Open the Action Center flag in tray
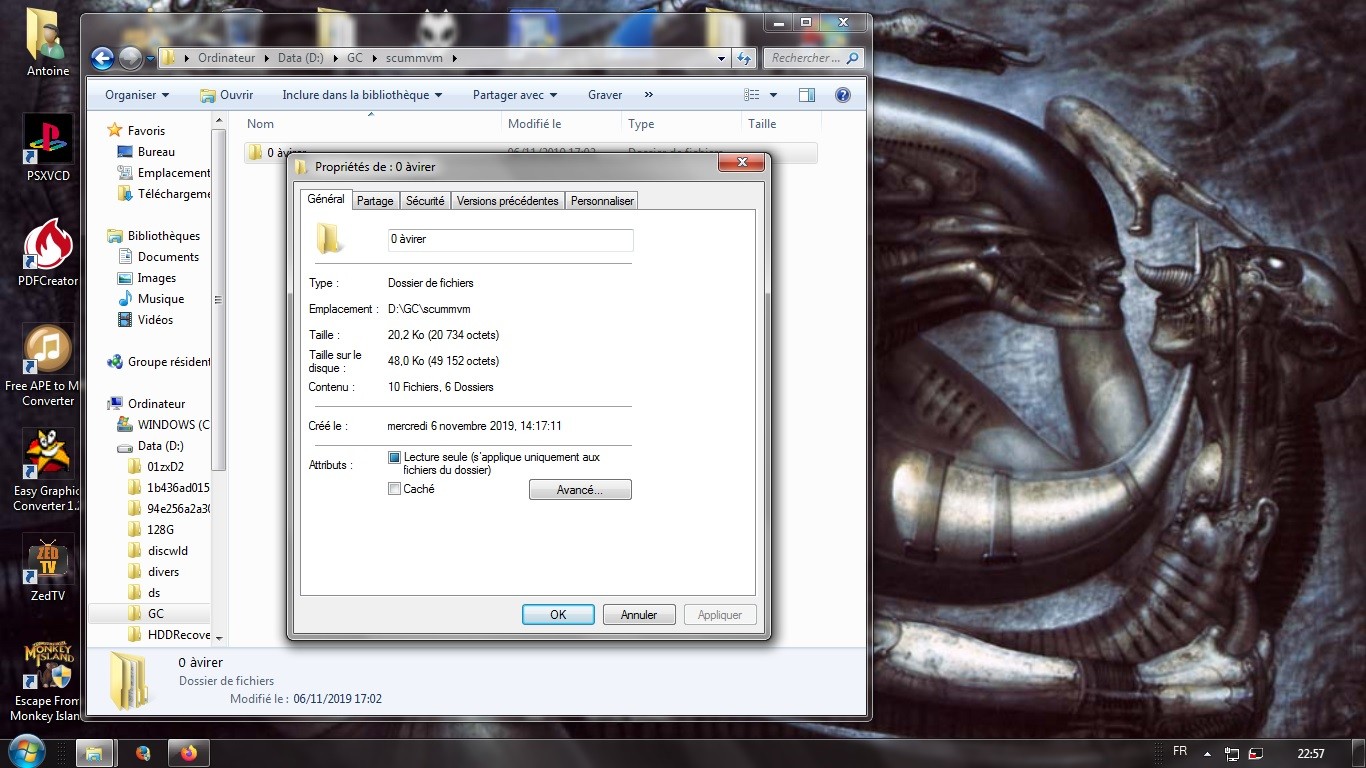The image size is (1366, 768). tap(1257, 753)
